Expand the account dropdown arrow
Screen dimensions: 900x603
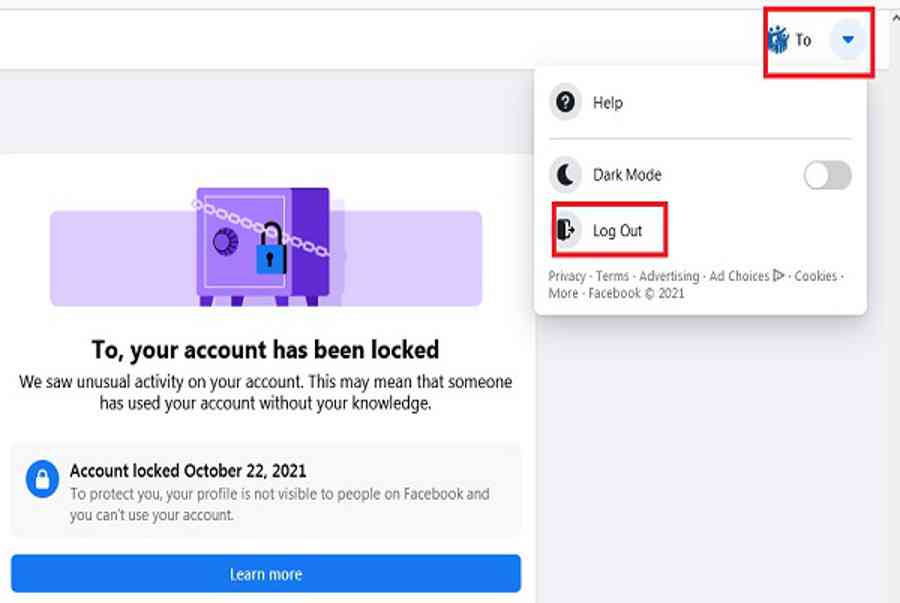click(848, 40)
